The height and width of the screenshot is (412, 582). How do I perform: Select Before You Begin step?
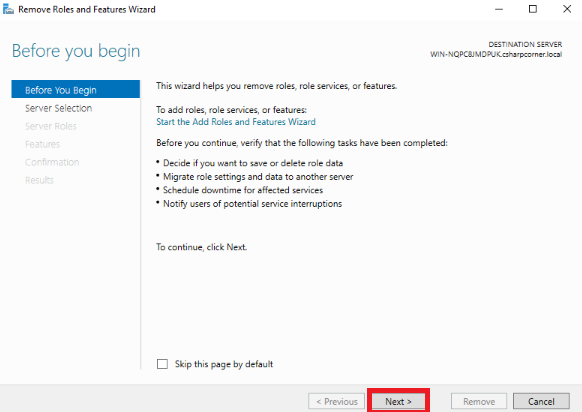click(76, 89)
